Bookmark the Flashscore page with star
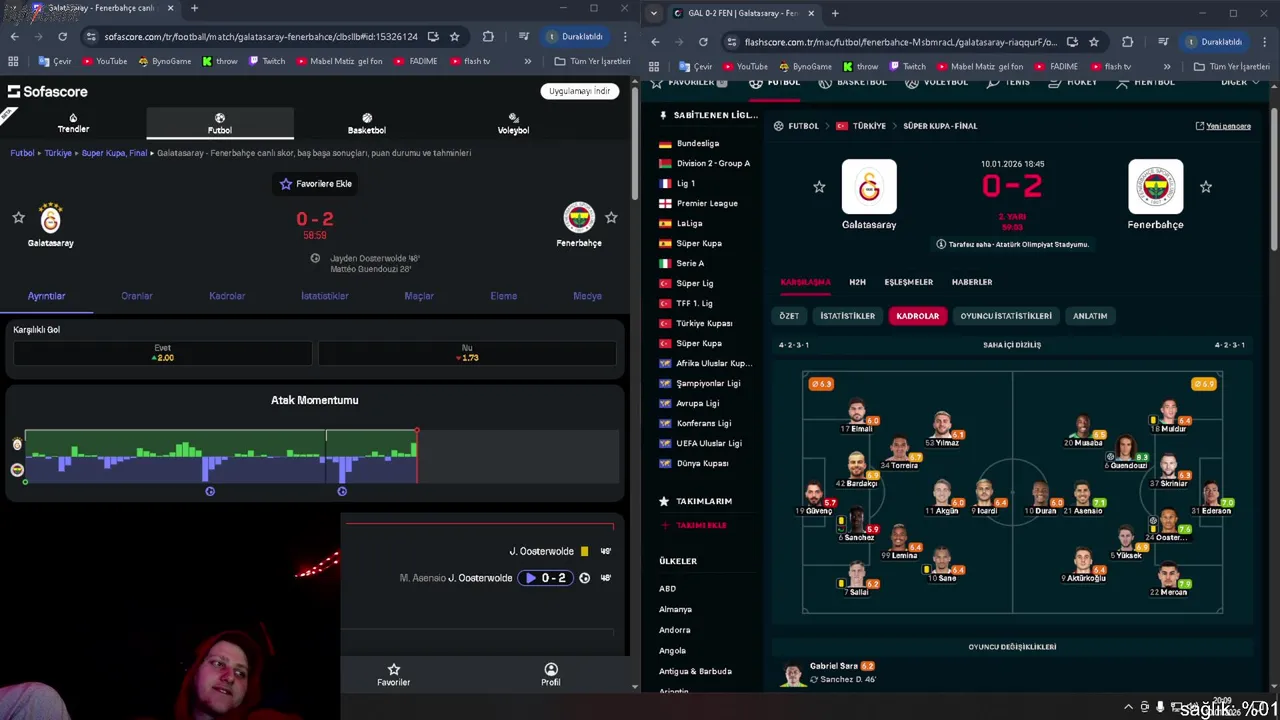Image resolution: width=1280 pixels, height=720 pixels. tap(1094, 42)
